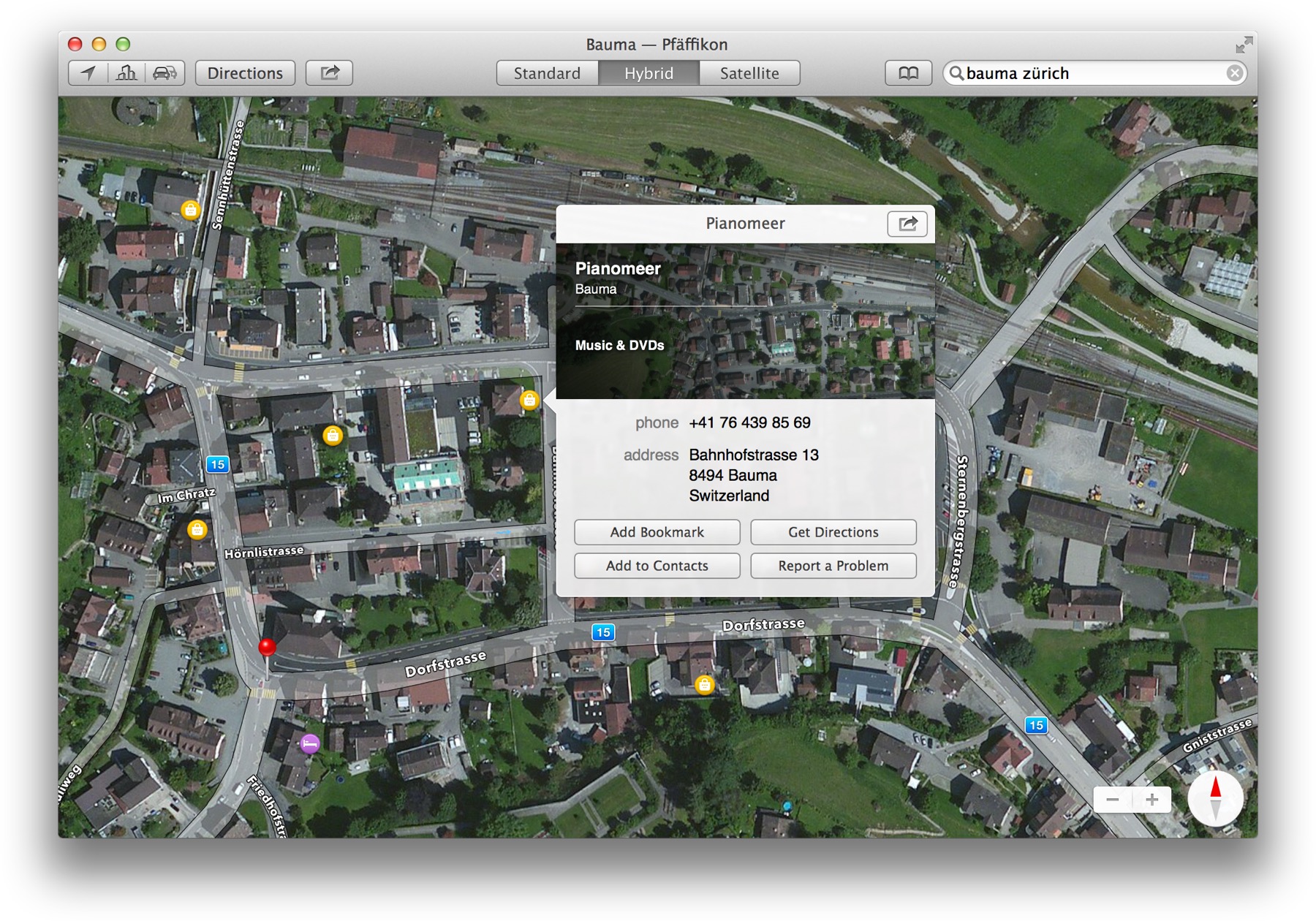Image resolution: width=1316 pixels, height=921 pixels.
Task: Click the Pianomeer card title bar
Action: click(745, 224)
